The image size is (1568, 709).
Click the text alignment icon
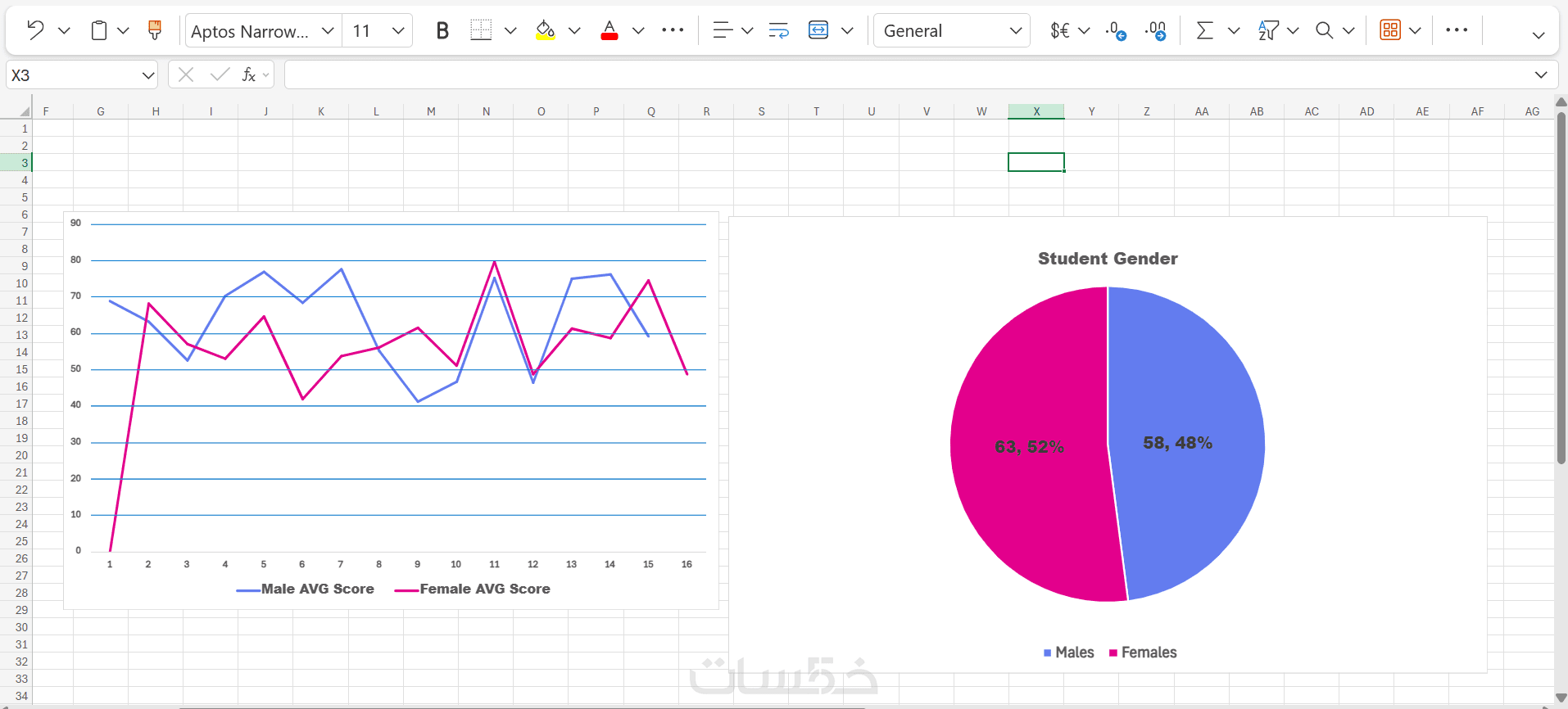pyautogui.click(x=723, y=30)
